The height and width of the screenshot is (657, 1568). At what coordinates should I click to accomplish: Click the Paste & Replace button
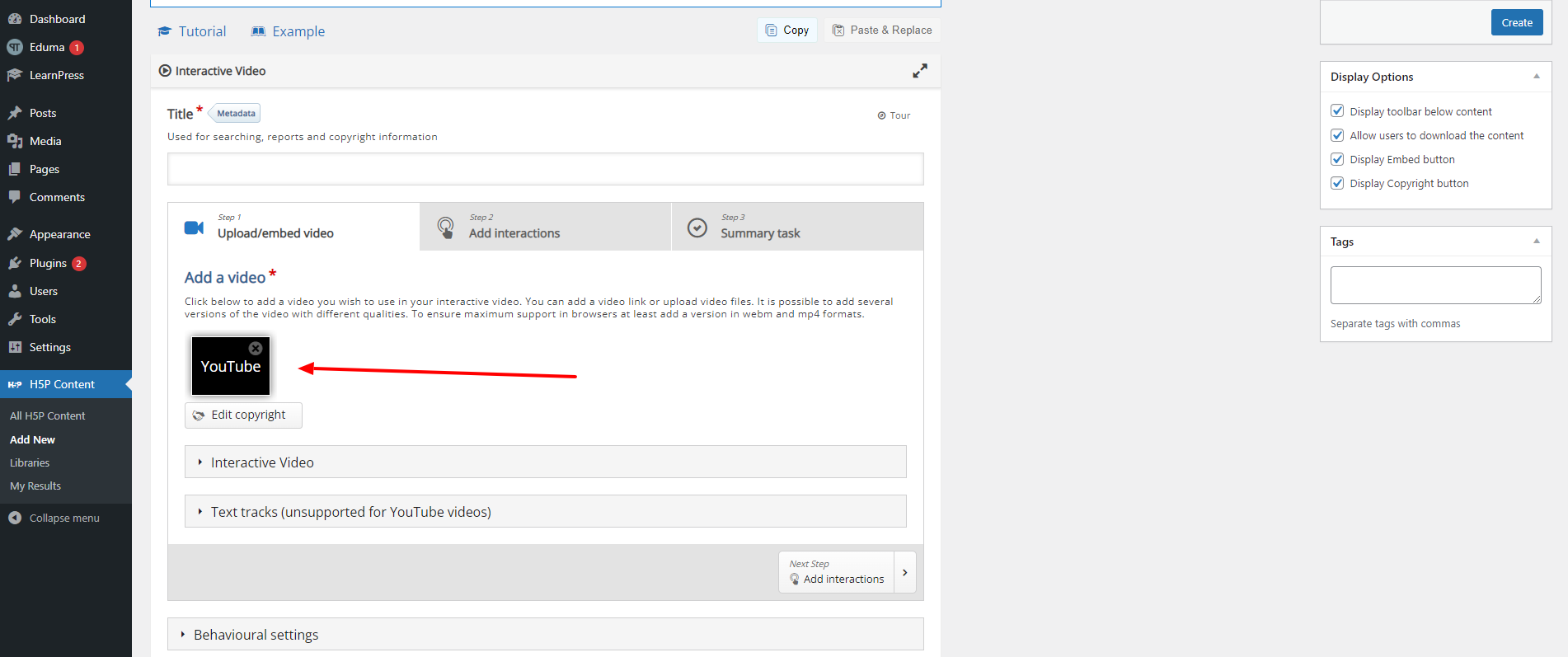(882, 31)
